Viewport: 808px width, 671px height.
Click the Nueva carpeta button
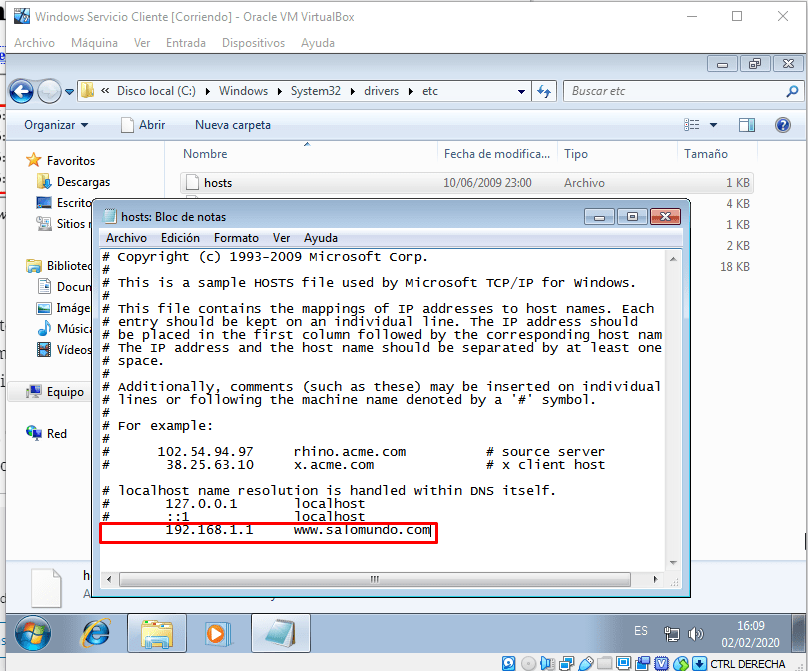232,125
